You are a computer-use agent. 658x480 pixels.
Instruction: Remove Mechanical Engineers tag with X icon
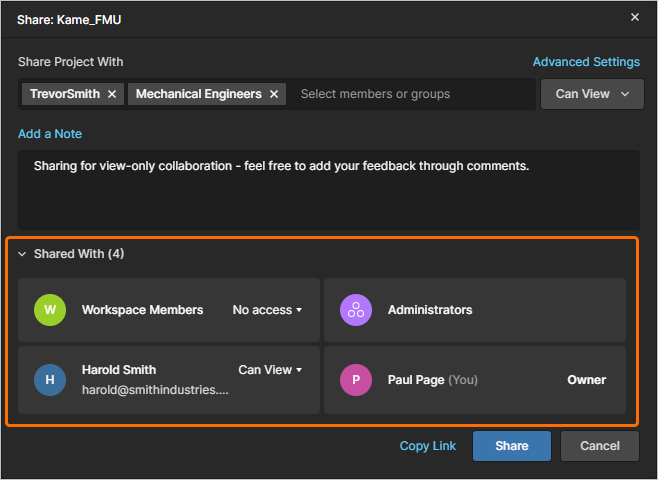click(x=274, y=94)
